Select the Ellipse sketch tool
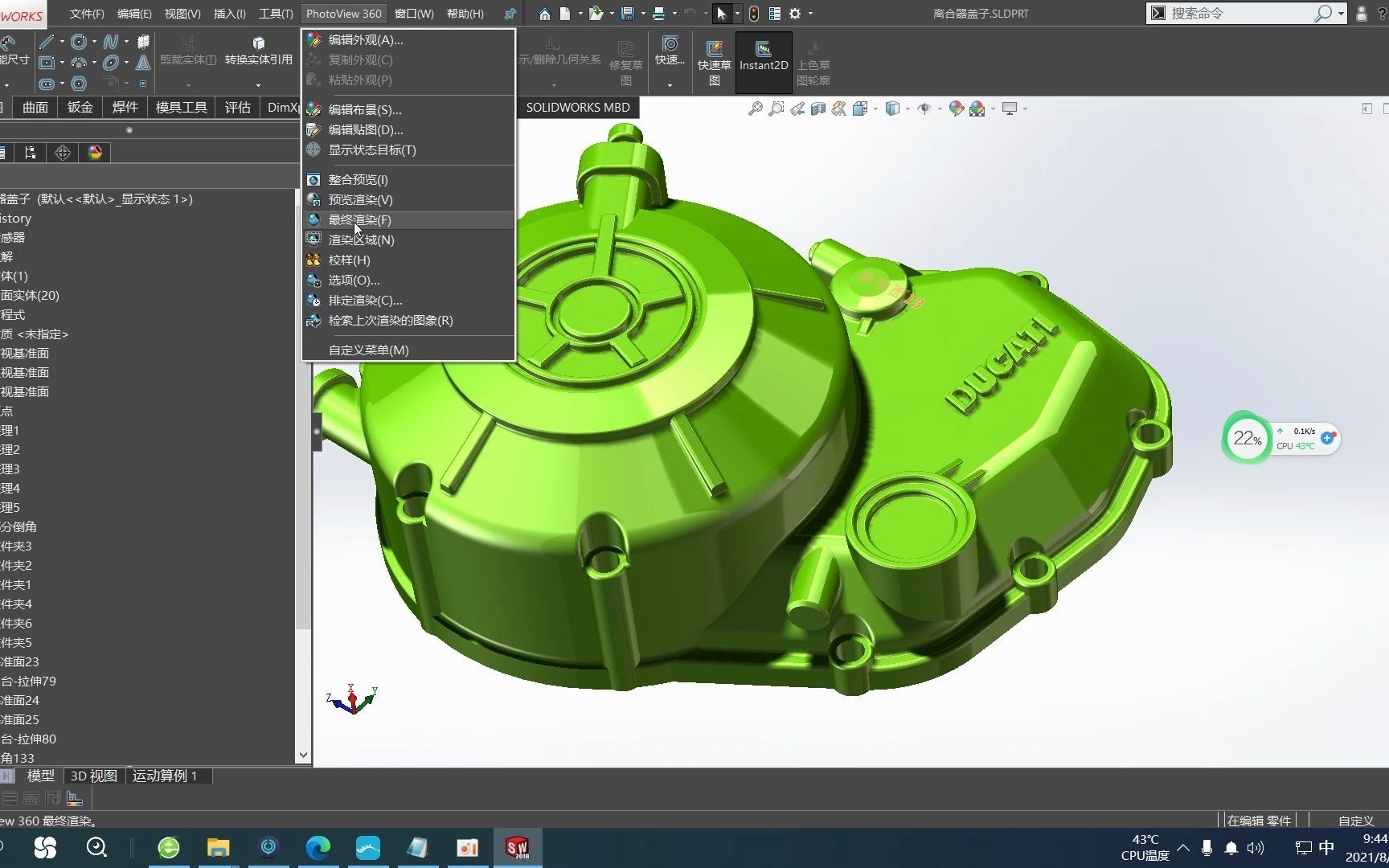 click(x=111, y=62)
